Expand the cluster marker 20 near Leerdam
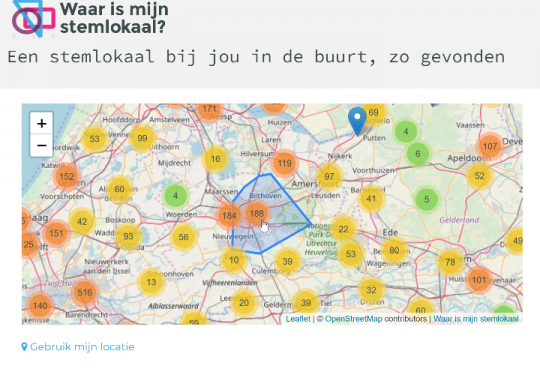 point(244,303)
